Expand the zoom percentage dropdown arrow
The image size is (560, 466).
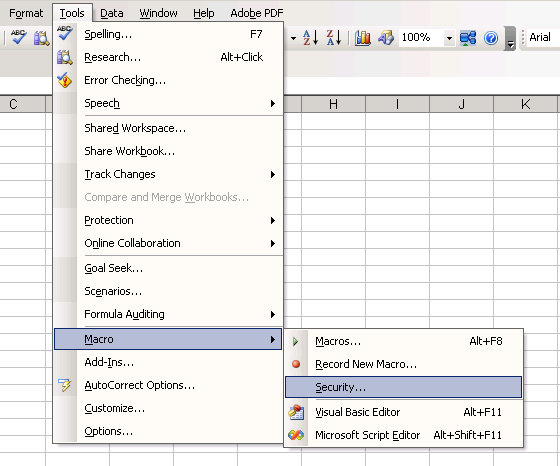[x=449, y=37]
